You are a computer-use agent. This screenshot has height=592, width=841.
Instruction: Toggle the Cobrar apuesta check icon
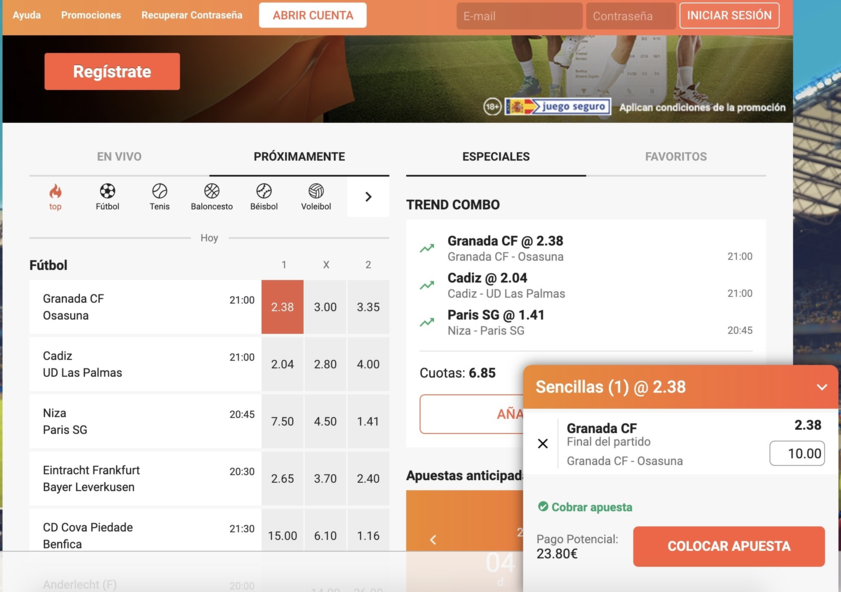pos(543,506)
